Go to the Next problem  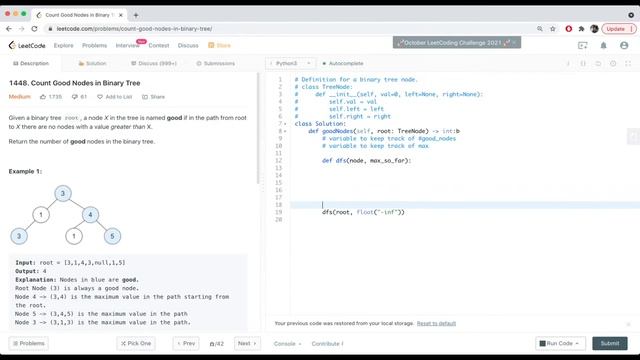[247, 343]
